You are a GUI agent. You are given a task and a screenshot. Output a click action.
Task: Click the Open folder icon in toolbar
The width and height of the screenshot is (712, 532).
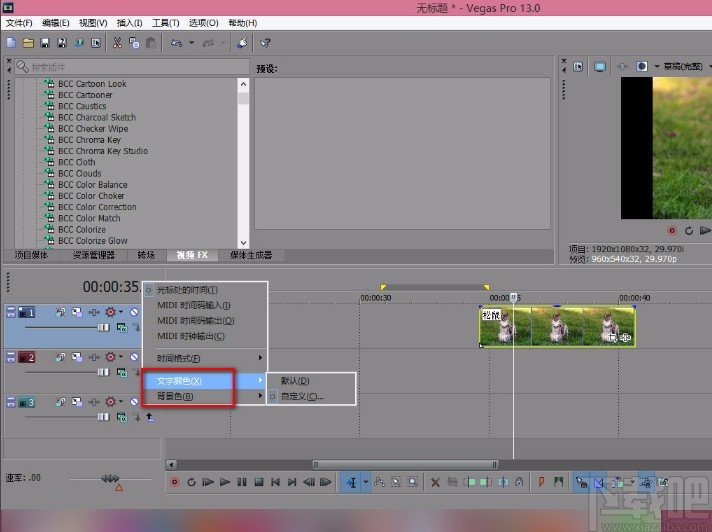click(28, 43)
